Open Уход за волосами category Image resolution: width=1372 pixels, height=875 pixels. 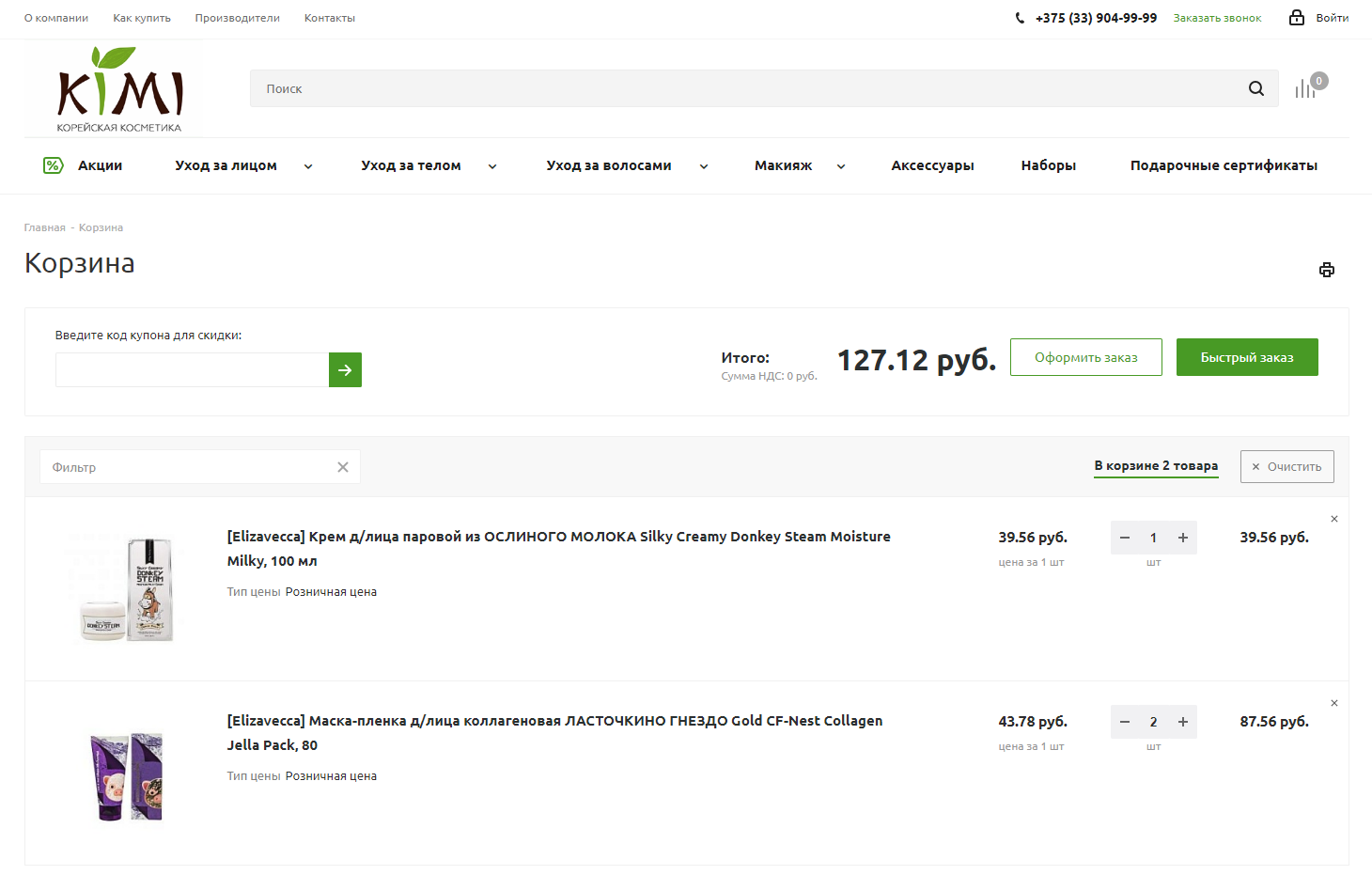(x=609, y=165)
